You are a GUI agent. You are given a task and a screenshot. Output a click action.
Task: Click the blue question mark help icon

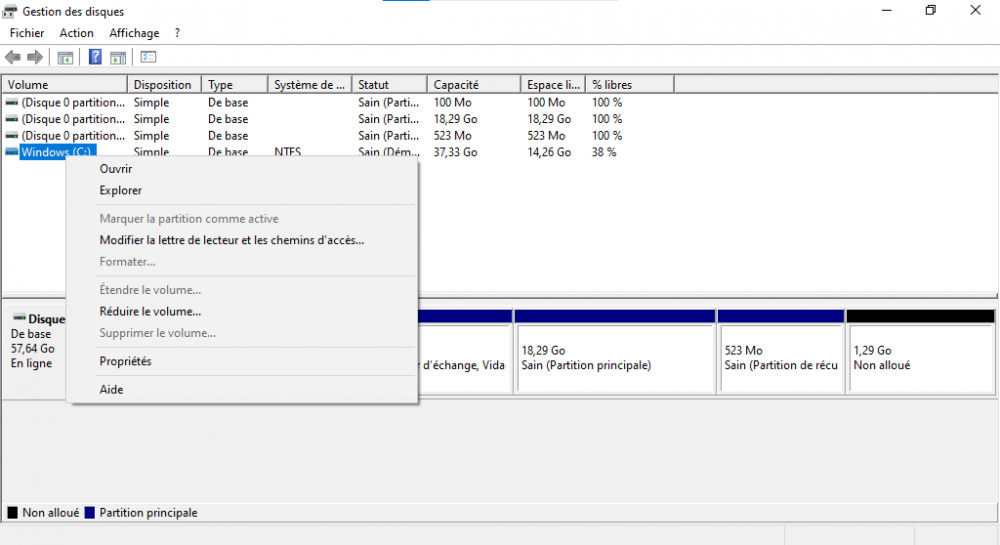[x=95, y=57]
